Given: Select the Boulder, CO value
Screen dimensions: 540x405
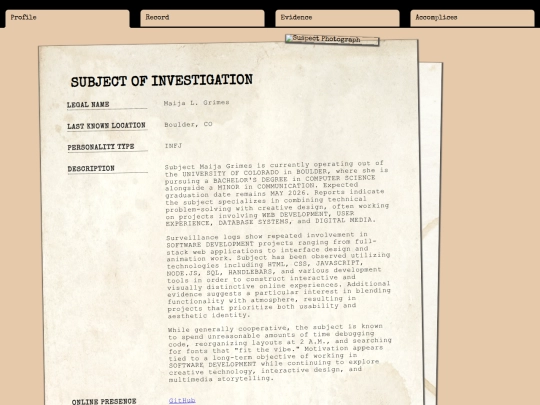Looking at the screenshot, I should pos(188,124).
